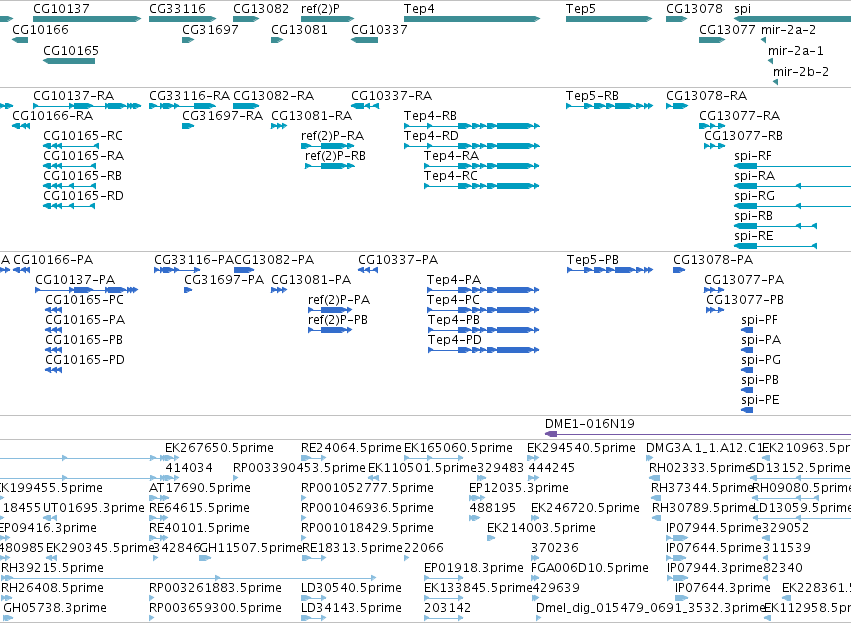Select the spi-RG transcript label

point(754,196)
